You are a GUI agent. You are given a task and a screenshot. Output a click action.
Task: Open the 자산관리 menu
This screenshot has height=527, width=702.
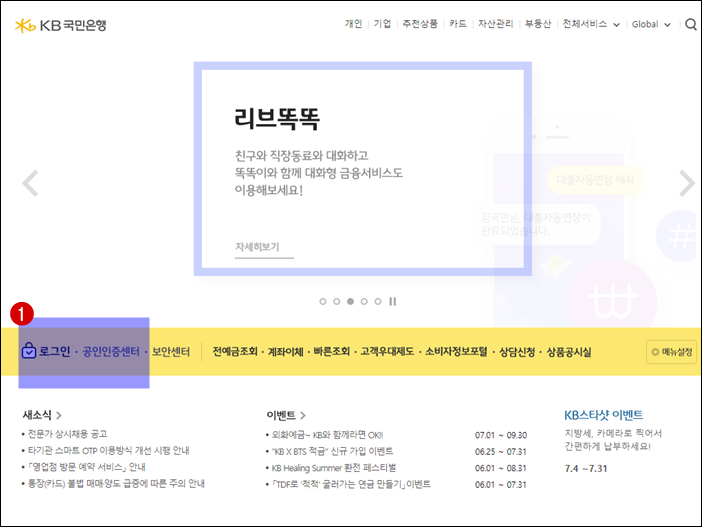point(496,24)
